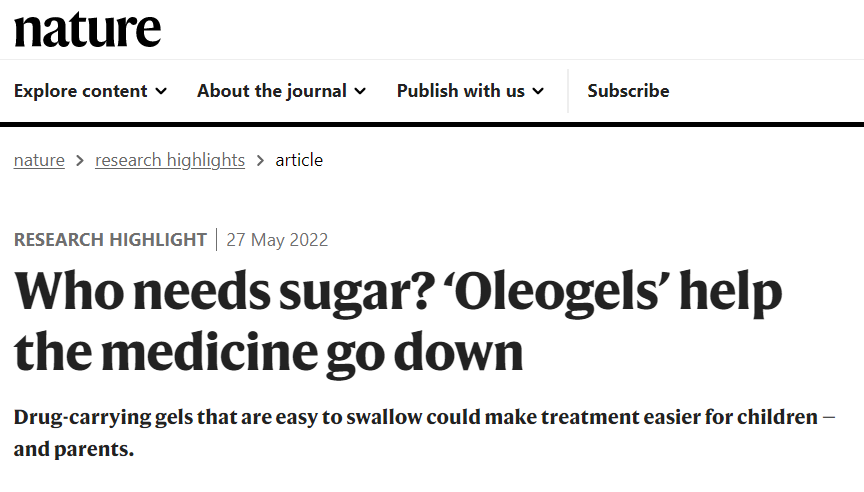This screenshot has width=864, height=492.
Task: Click the RESEARCH HIGHLIGHT category label
Action: [x=110, y=240]
